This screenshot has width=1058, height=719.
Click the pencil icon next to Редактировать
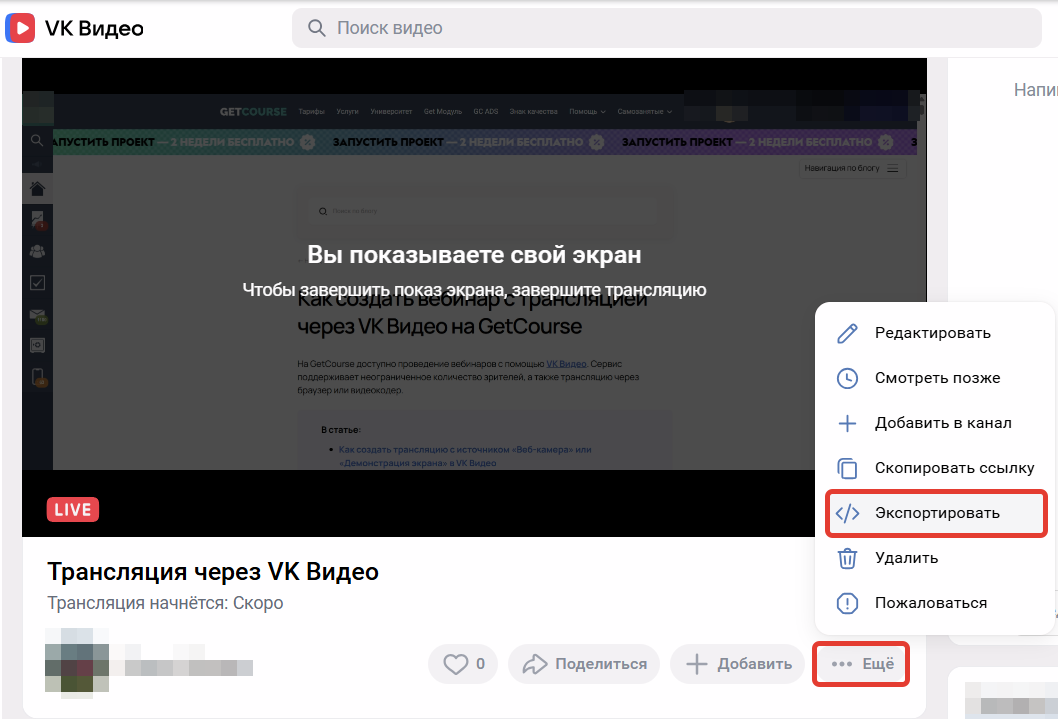[x=847, y=333]
